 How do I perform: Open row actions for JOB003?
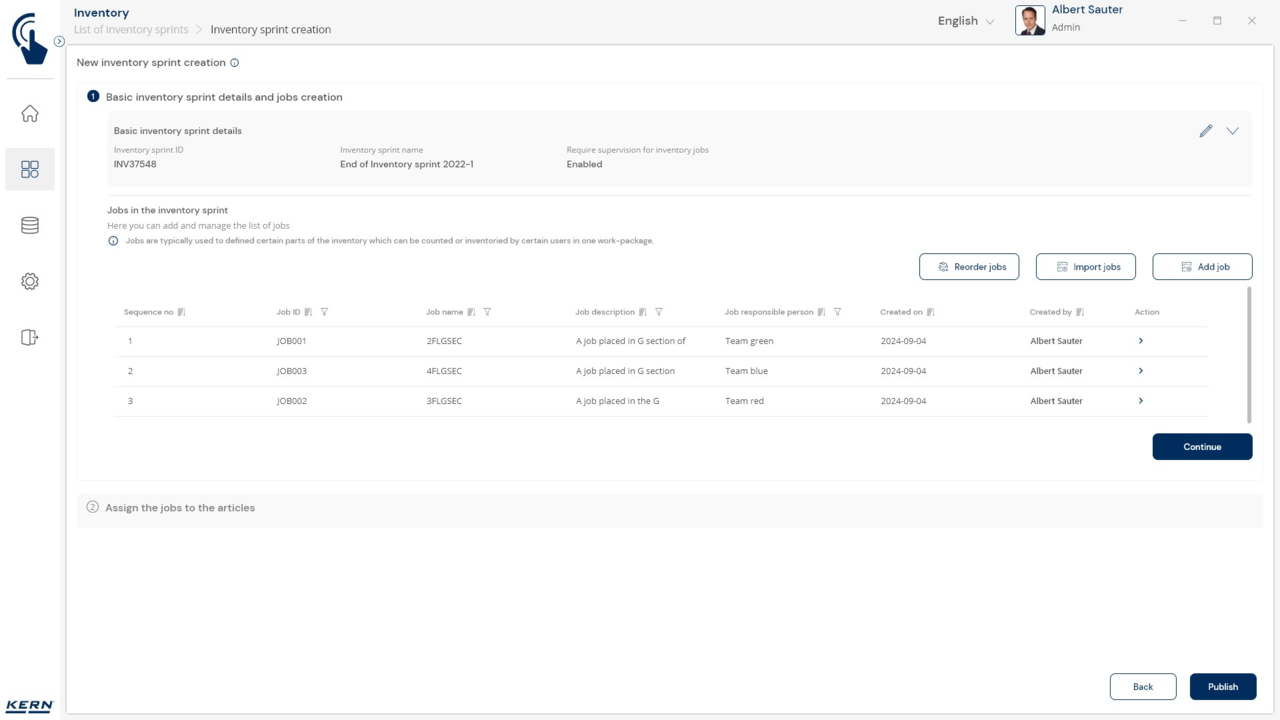(x=1141, y=371)
